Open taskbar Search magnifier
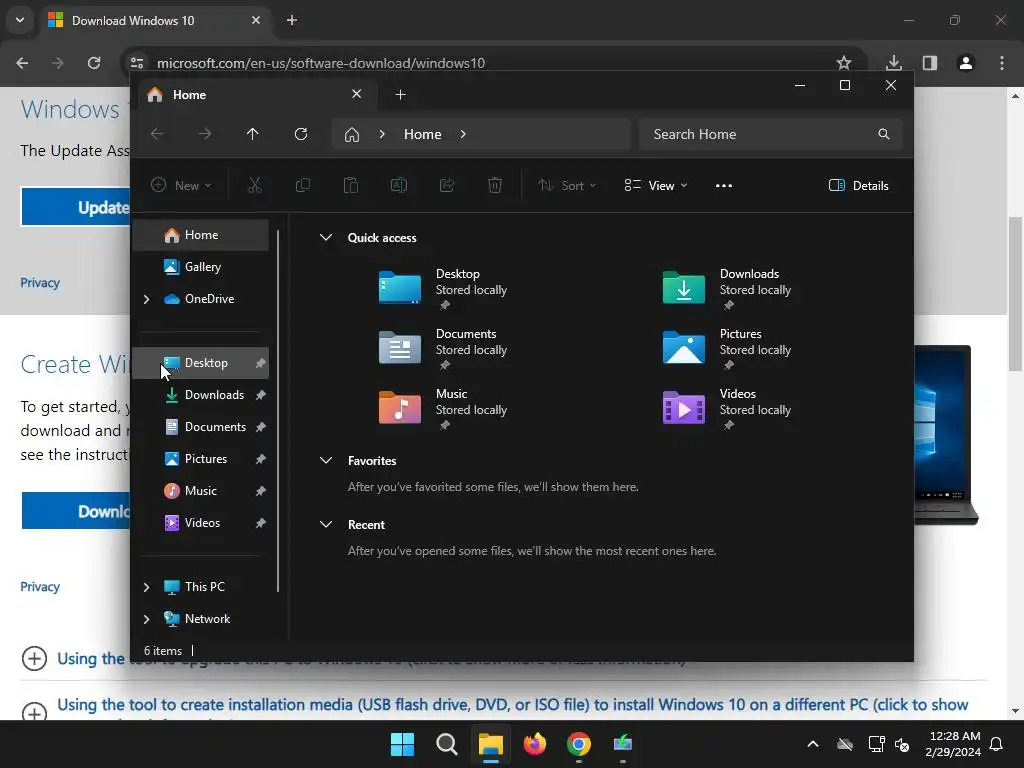This screenshot has height=768, width=1024. [x=447, y=744]
